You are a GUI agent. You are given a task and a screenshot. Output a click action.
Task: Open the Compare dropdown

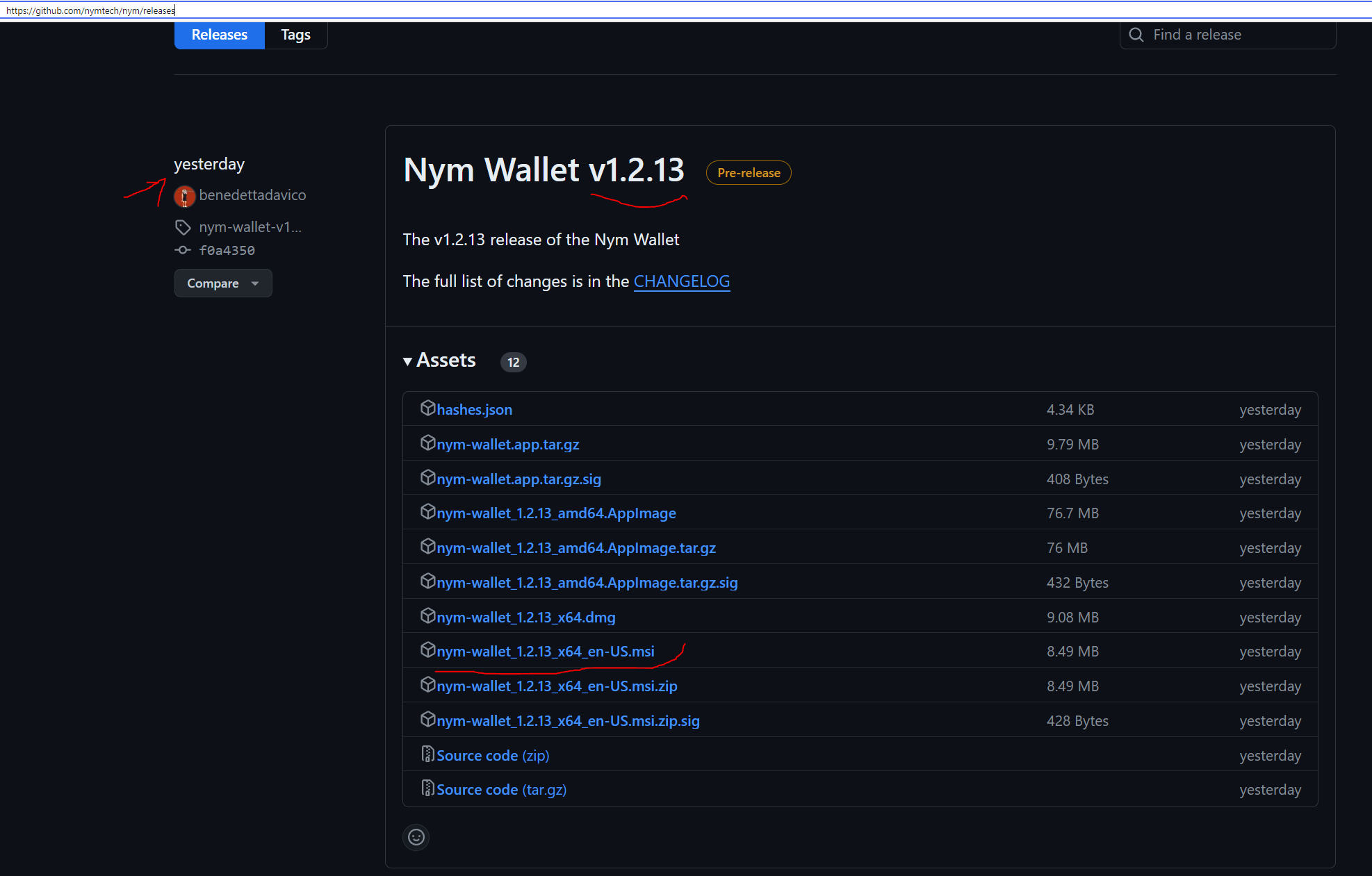pyautogui.click(x=223, y=283)
